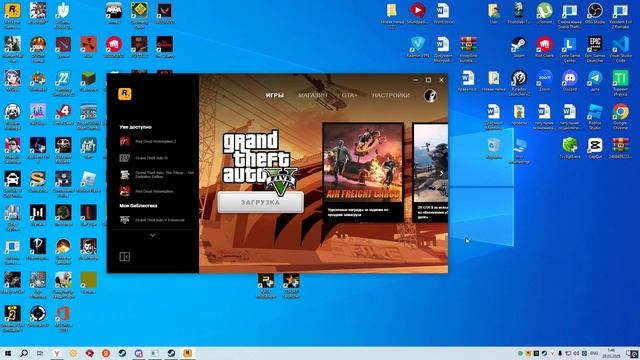Open the Dota 2 desktop shortcut

63,47
